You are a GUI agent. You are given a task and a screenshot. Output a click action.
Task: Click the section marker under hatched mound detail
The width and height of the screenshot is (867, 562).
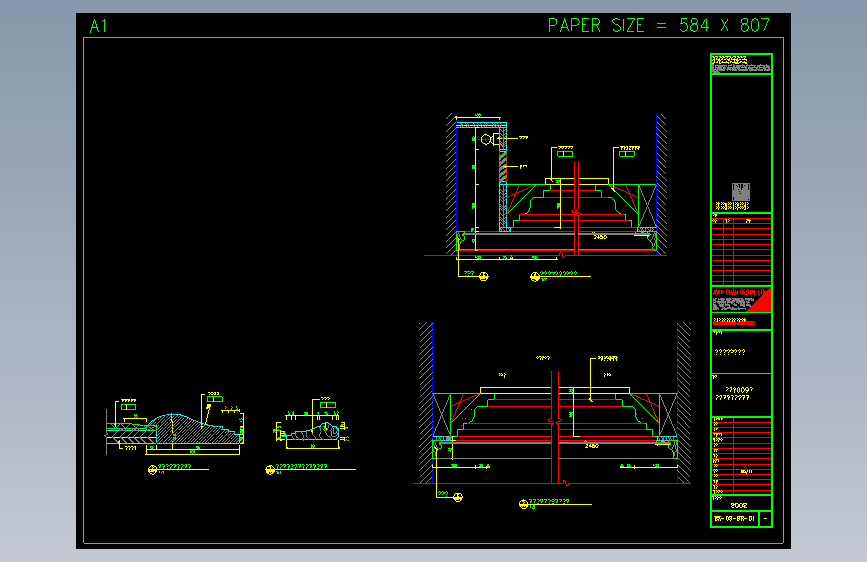pos(153,470)
